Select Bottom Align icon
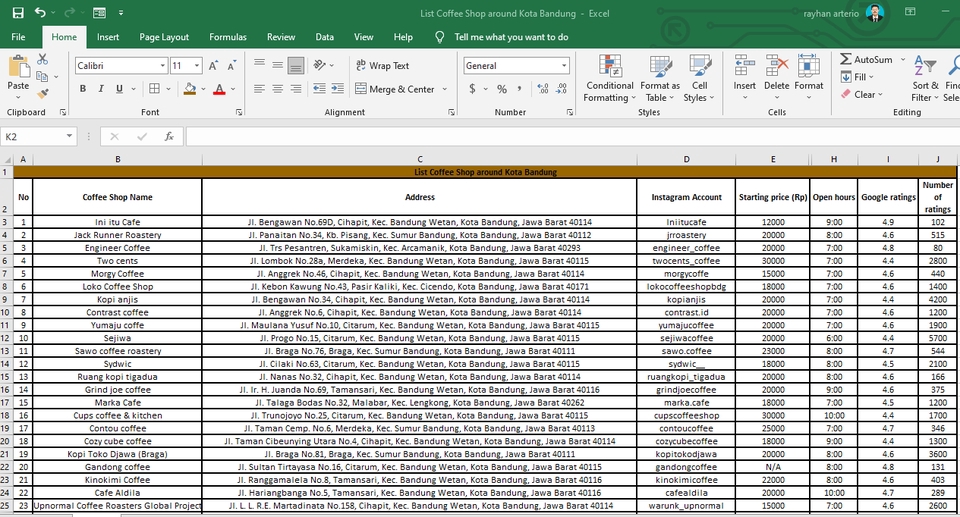The image size is (960, 517). pos(296,65)
